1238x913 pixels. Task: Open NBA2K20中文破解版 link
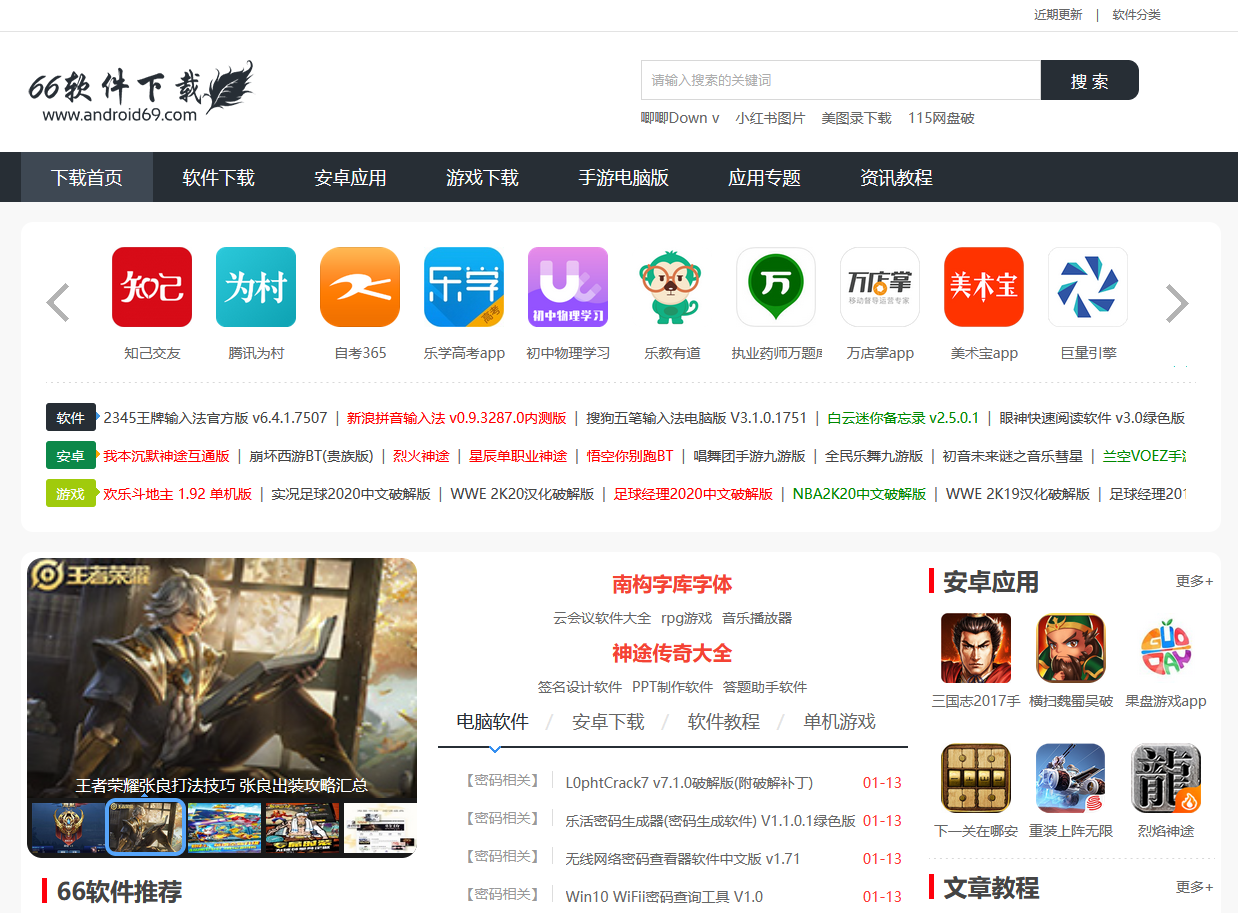click(859, 494)
